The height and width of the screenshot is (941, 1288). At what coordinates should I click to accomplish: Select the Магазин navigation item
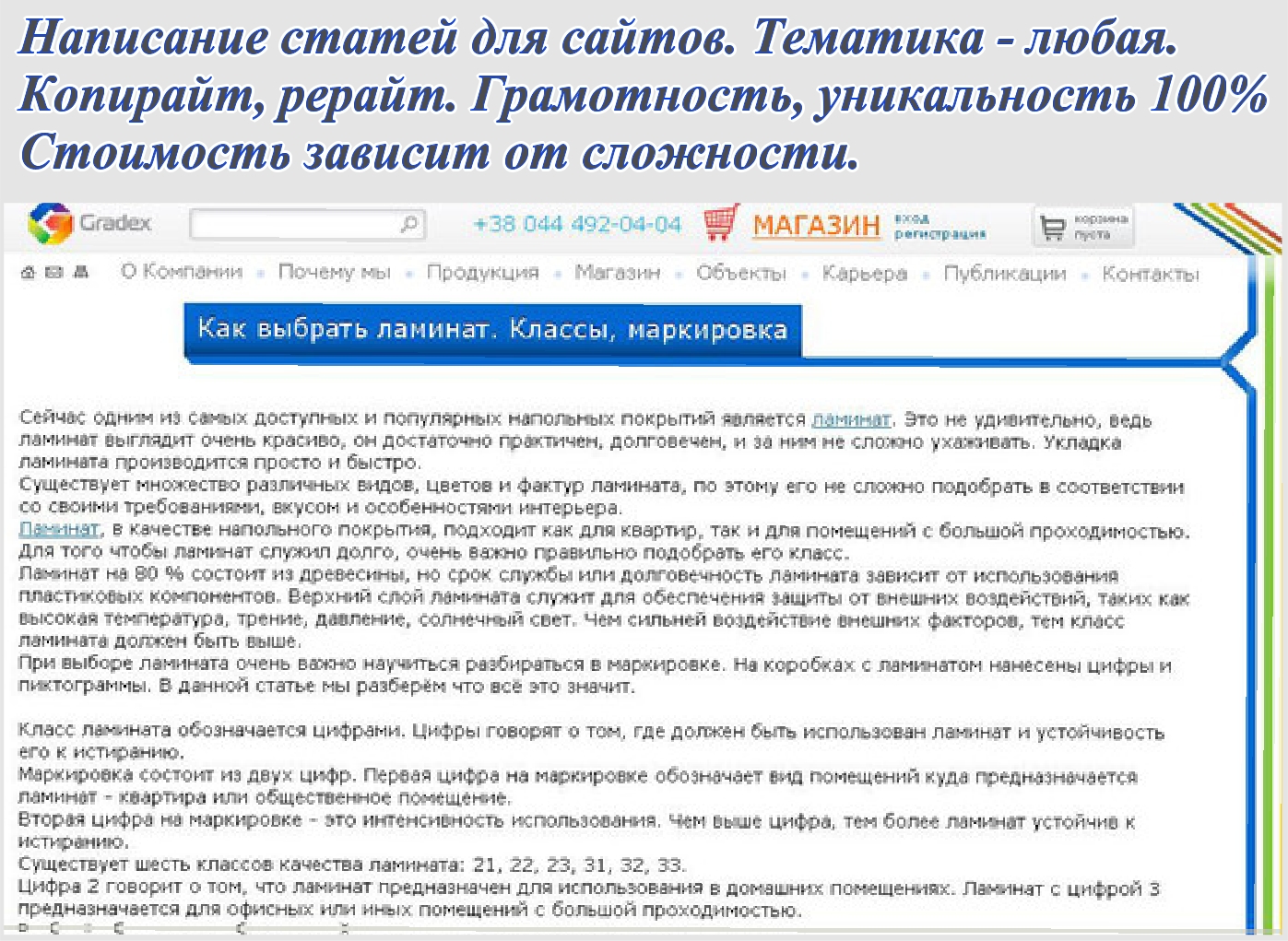click(618, 272)
